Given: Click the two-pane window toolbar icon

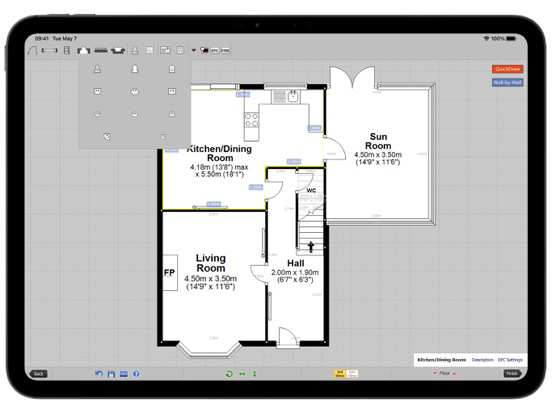Looking at the screenshot, I should tap(180, 50).
